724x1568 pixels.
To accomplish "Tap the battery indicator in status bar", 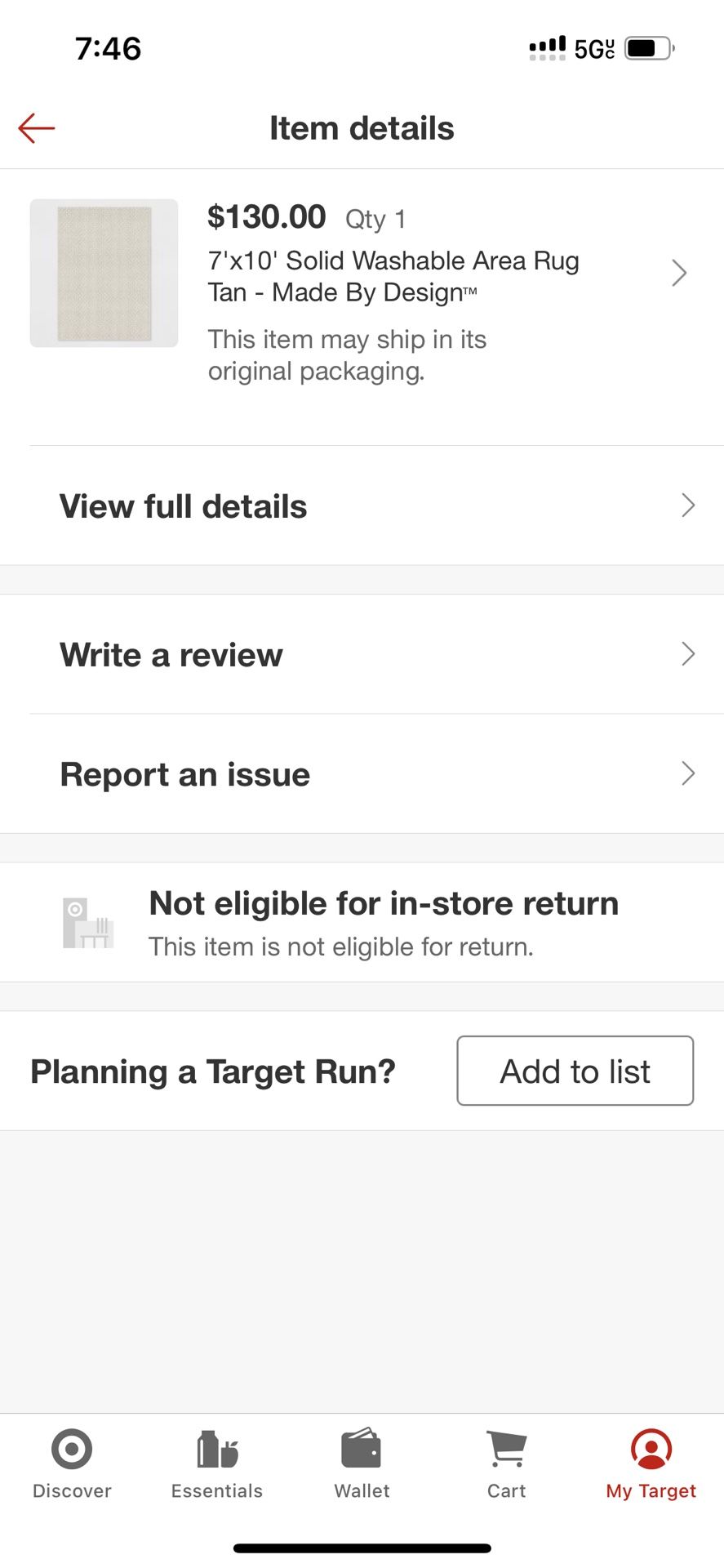I will (x=649, y=48).
